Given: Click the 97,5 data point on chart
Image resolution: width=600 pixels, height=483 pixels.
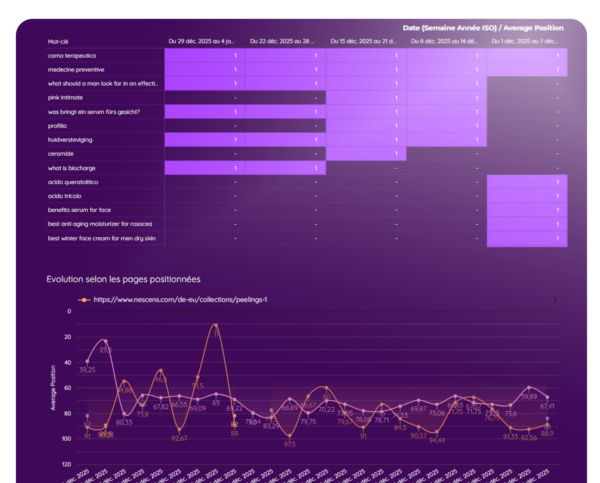Looking at the screenshot, I should click(289, 435).
